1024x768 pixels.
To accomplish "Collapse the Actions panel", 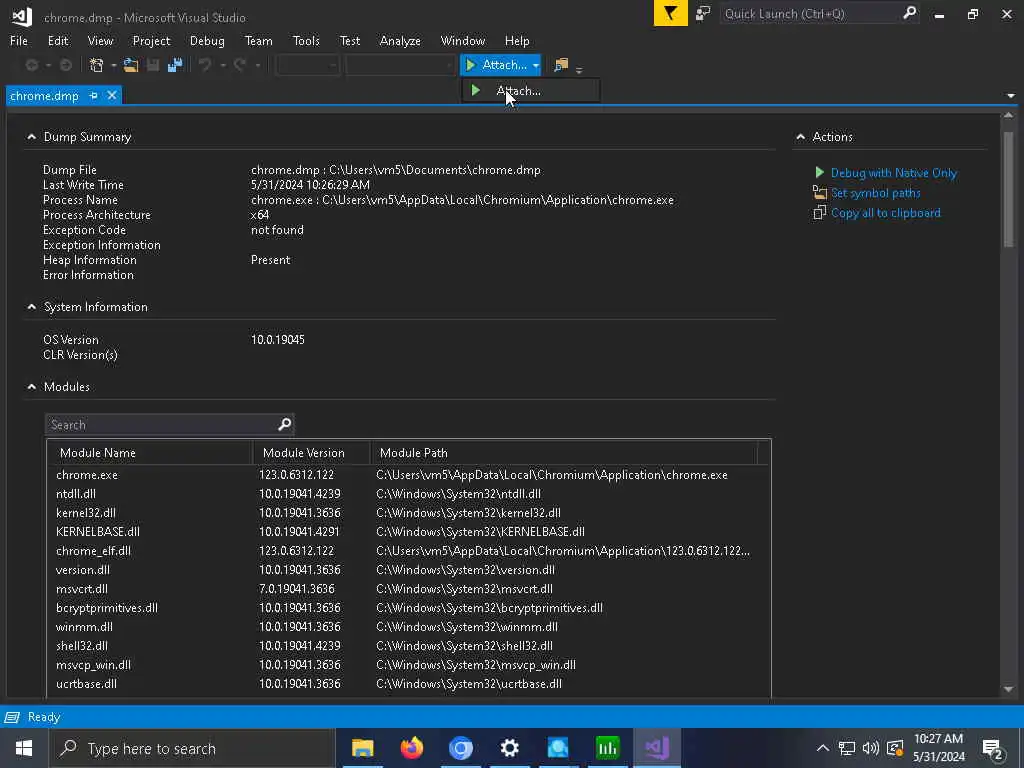I will [801, 136].
